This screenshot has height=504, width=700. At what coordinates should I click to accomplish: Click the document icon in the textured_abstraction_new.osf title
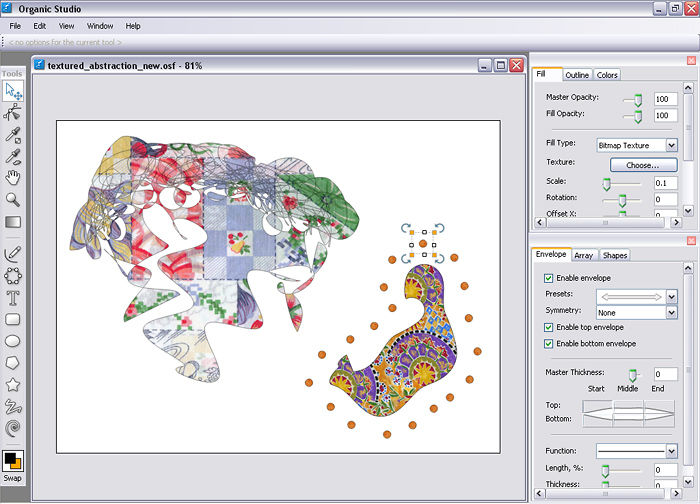tap(40, 65)
